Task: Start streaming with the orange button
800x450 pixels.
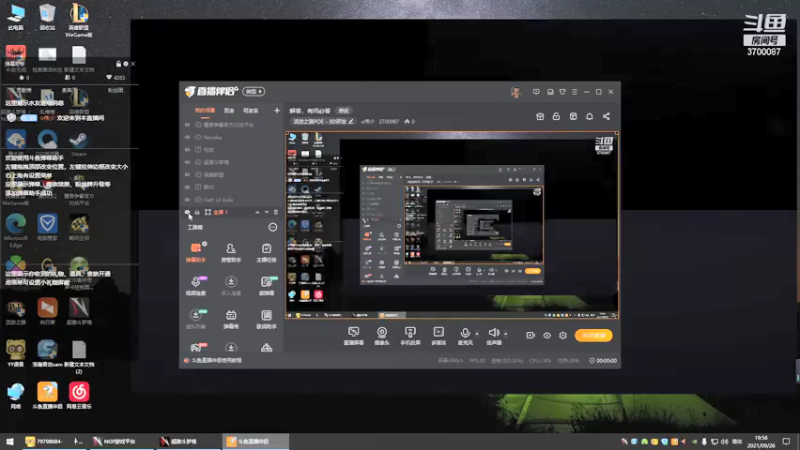Action: (593, 335)
